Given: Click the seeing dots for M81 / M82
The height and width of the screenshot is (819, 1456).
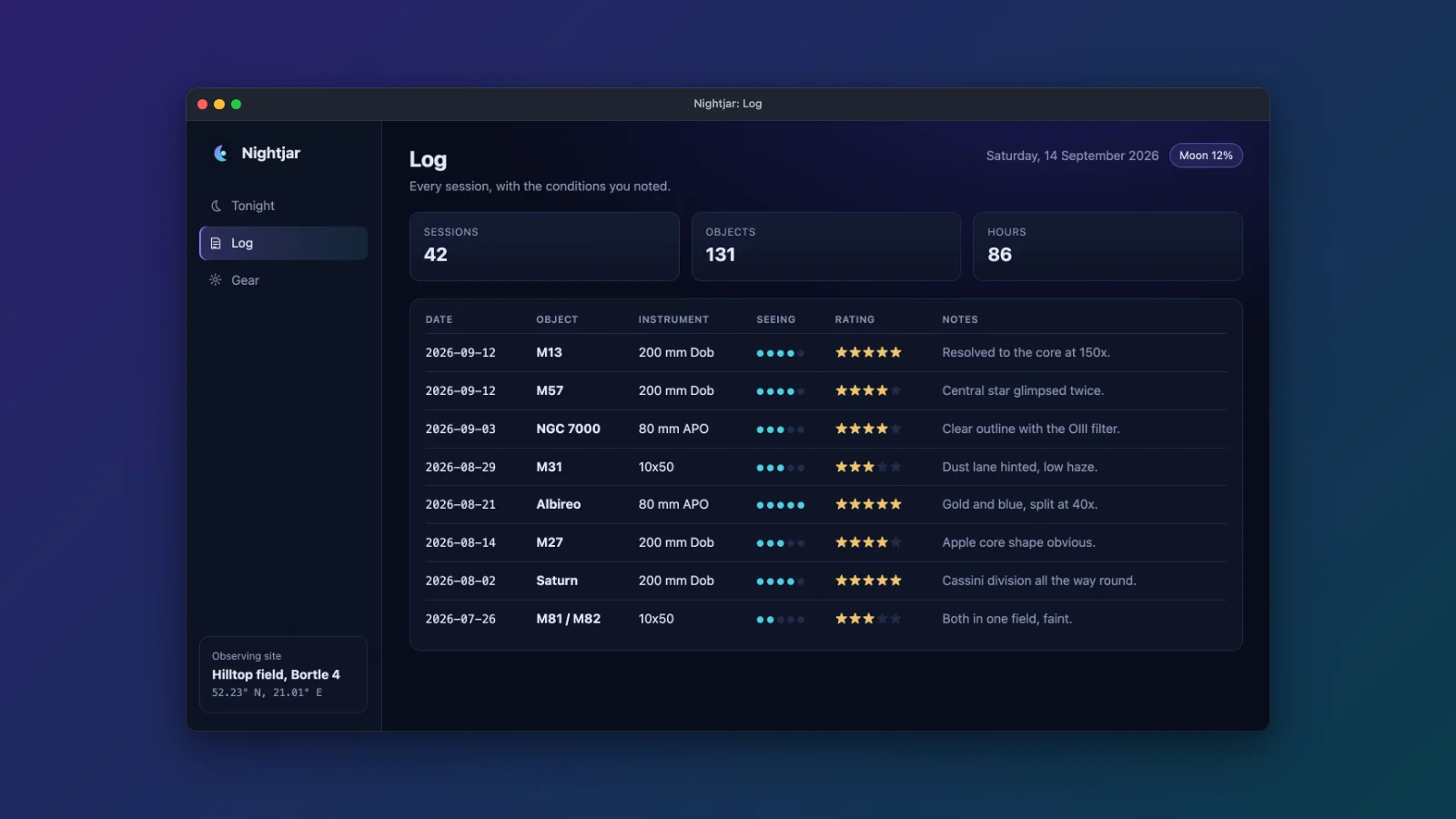Looking at the screenshot, I should tap(781, 620).
